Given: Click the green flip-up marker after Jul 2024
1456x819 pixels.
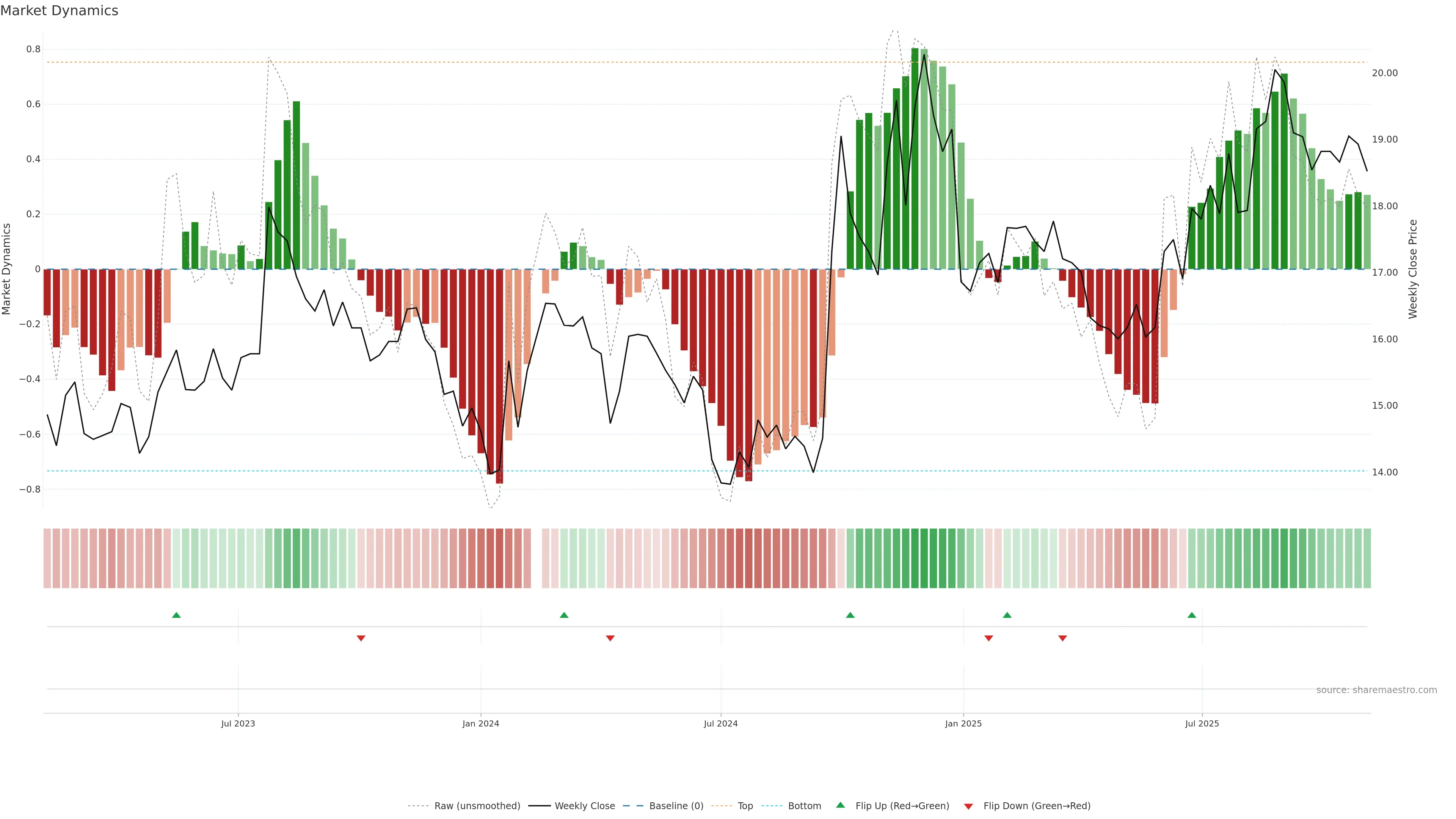Looking at the screenshot, I should coord(850,615).
